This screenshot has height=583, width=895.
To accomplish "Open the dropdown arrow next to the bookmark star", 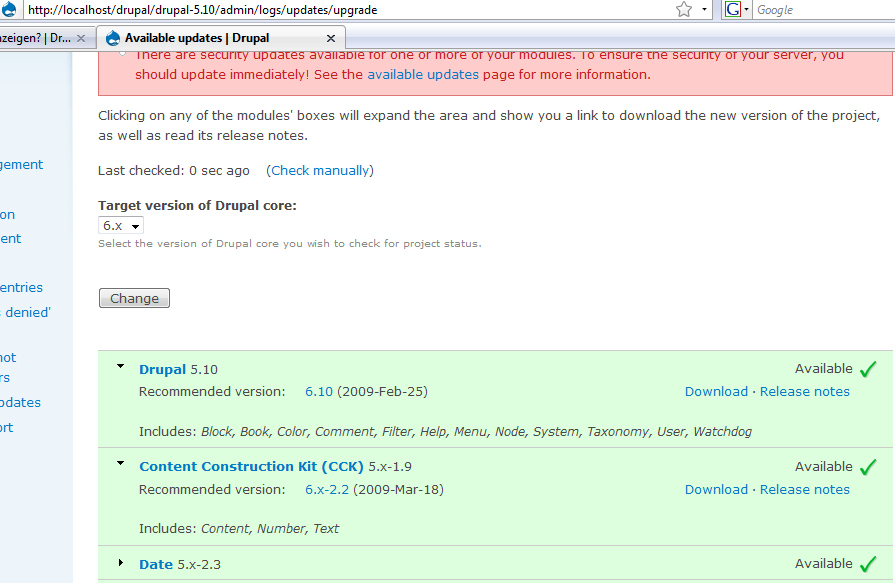I will click(704, 10).
